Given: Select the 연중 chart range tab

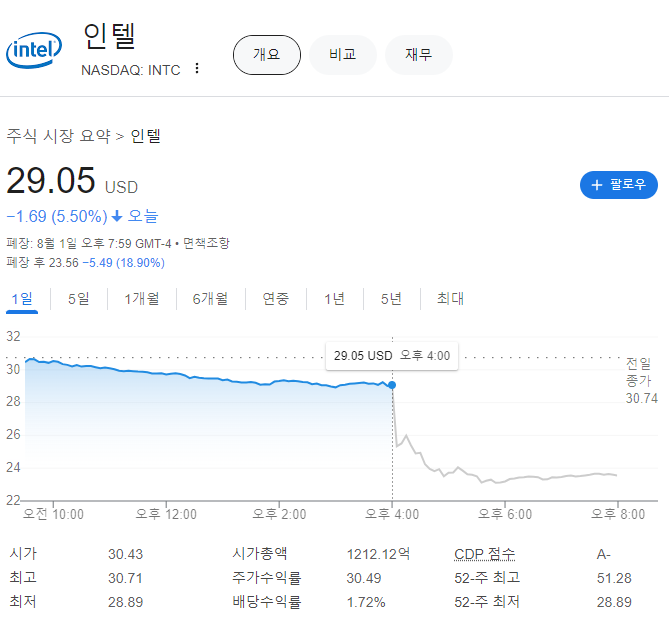Looking at the screenshot, I should coord(276,299).
